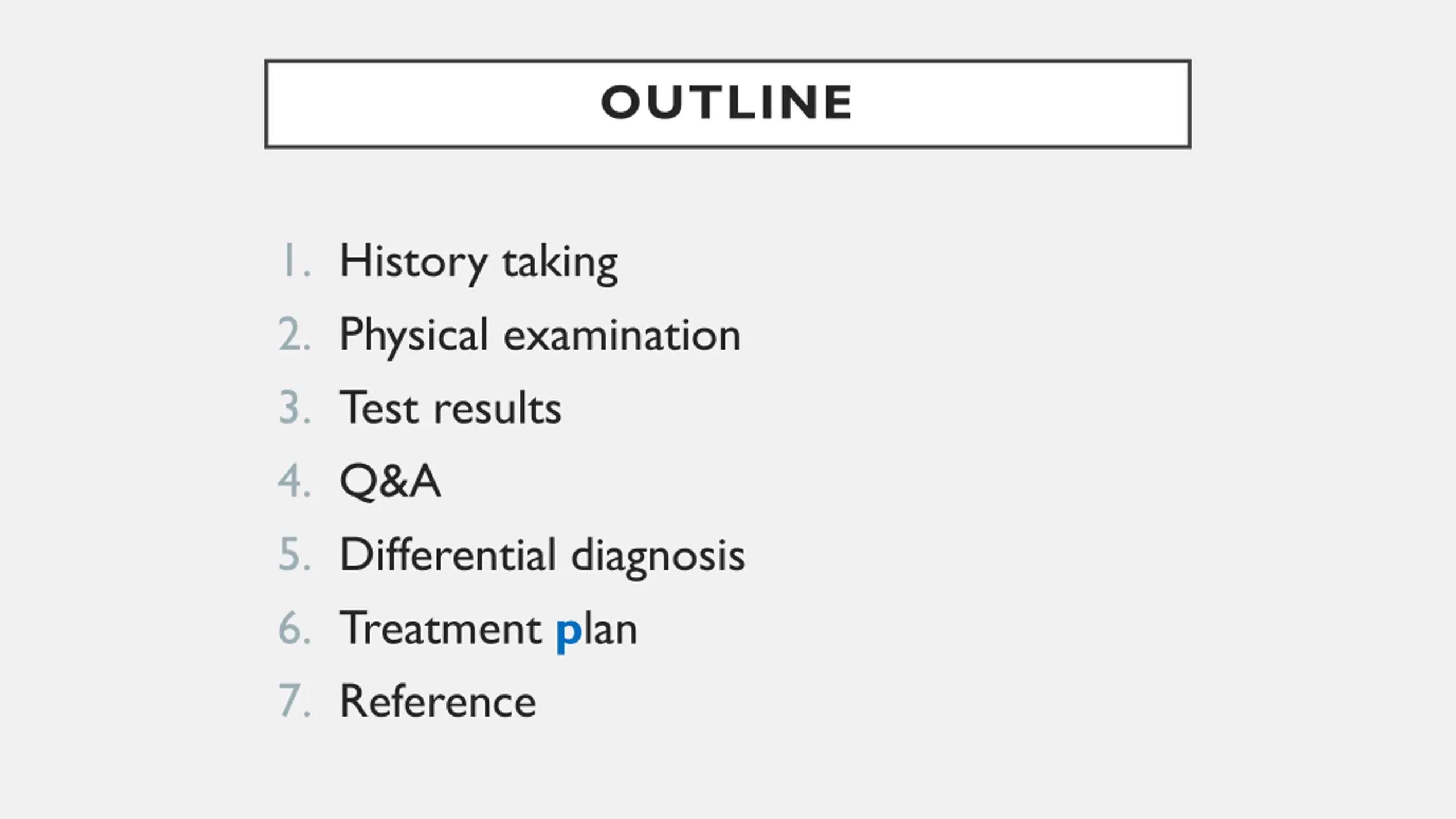Select the list number 6 marker
This screenshot has height=819, width=1456.
coord(295,627)
